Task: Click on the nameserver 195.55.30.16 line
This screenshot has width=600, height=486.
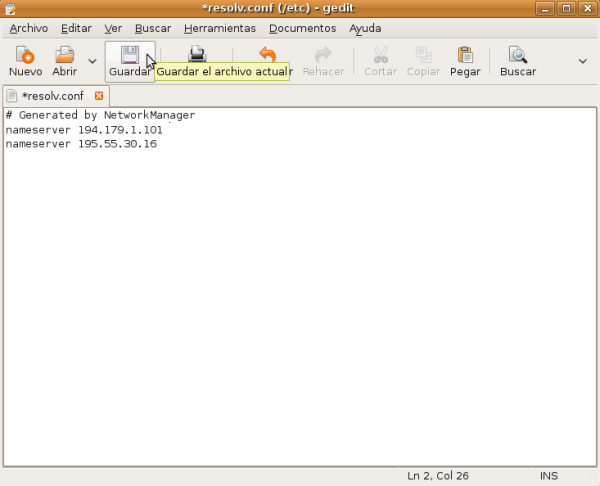Action: click(81, 144)
